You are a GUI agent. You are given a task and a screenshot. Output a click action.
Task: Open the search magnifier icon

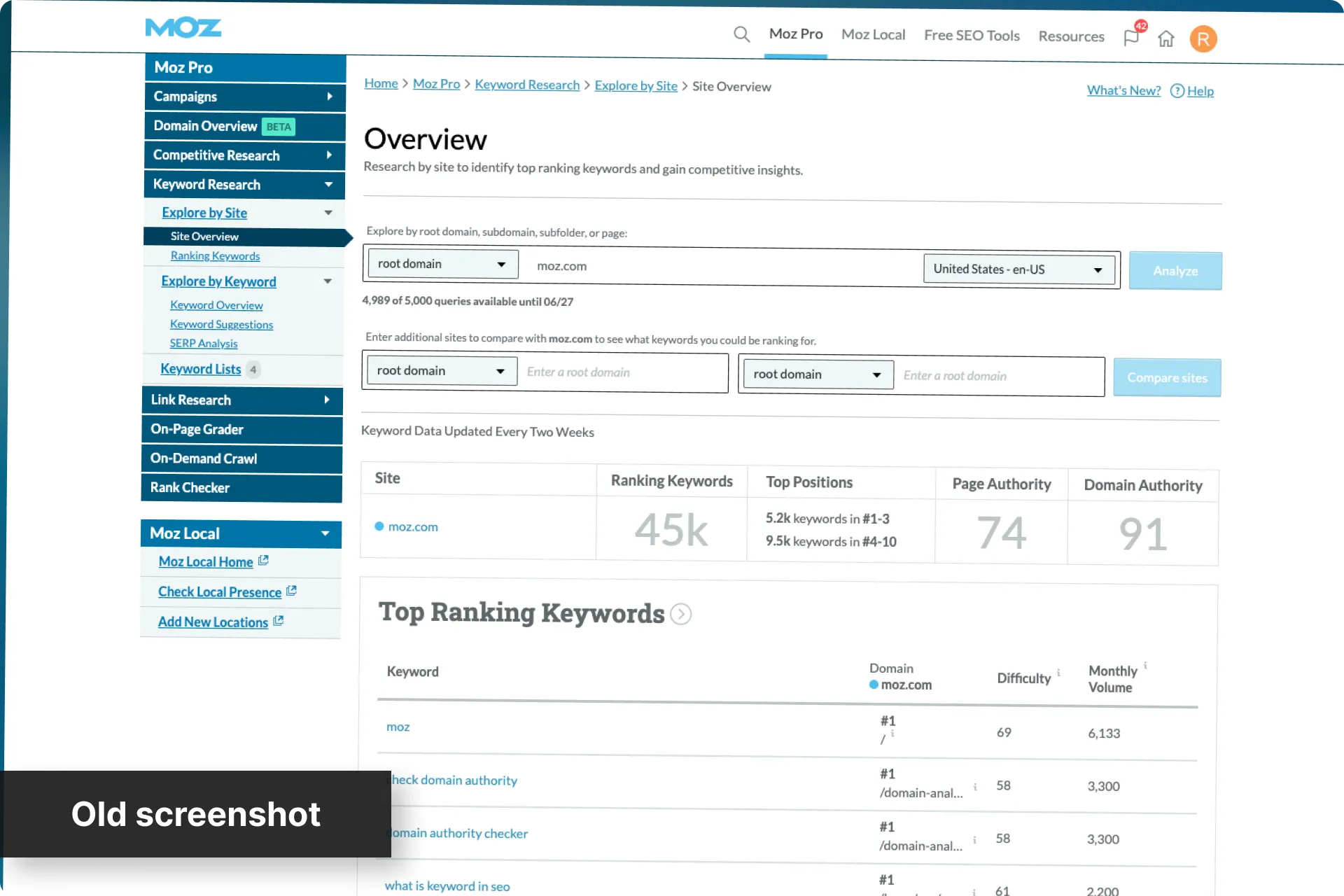point(741,34)
